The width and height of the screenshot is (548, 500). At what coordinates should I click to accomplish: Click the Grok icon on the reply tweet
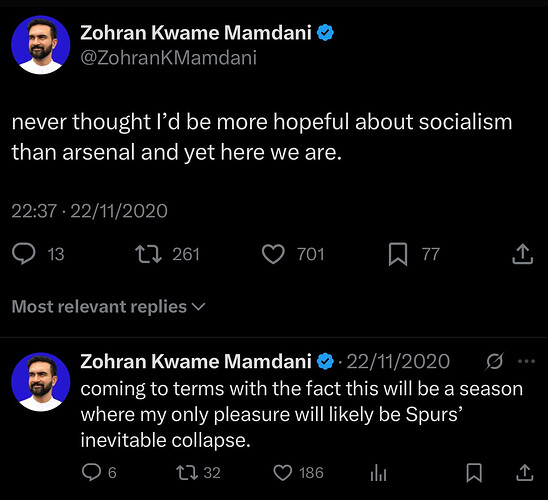pyautogui.click(x=495, y=361)
